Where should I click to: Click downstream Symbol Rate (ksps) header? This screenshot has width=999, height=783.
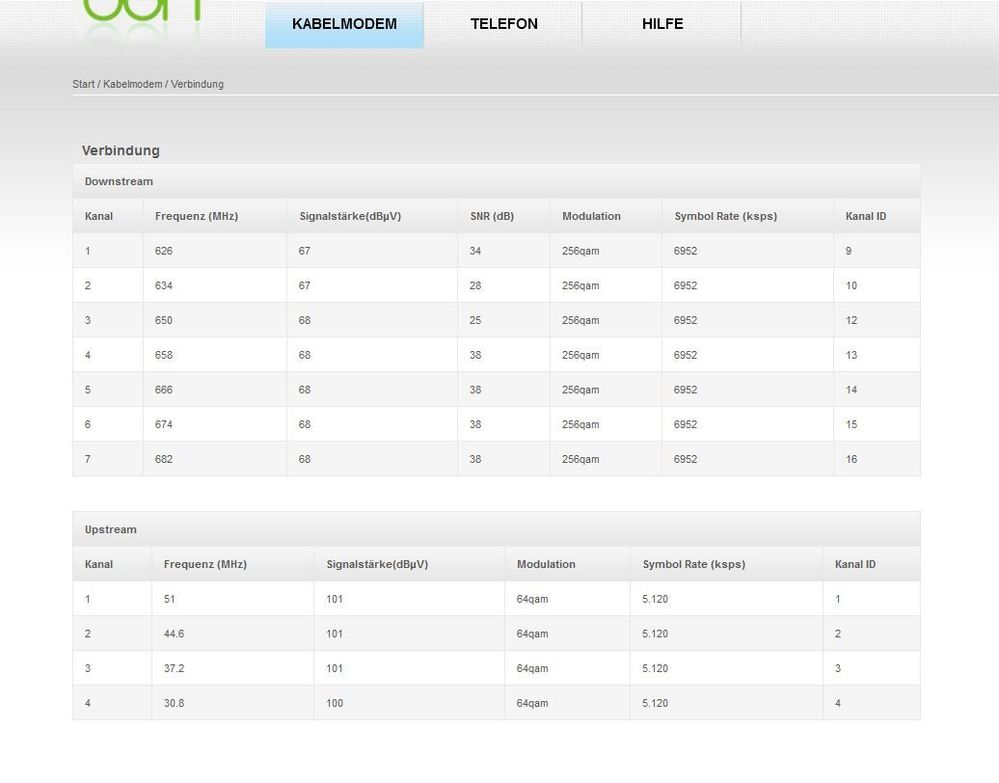click(726, 216)
